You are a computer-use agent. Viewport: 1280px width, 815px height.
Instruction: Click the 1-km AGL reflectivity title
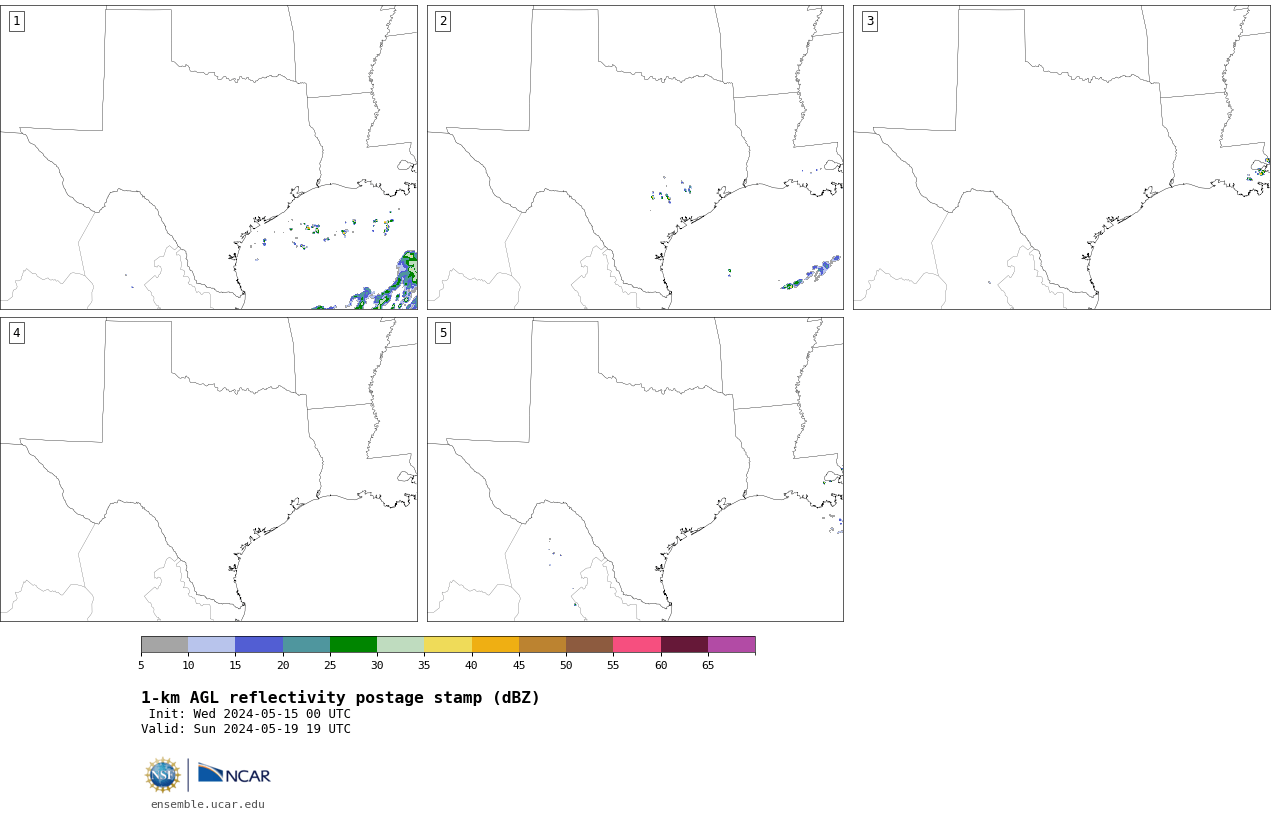tap(340, 698)
